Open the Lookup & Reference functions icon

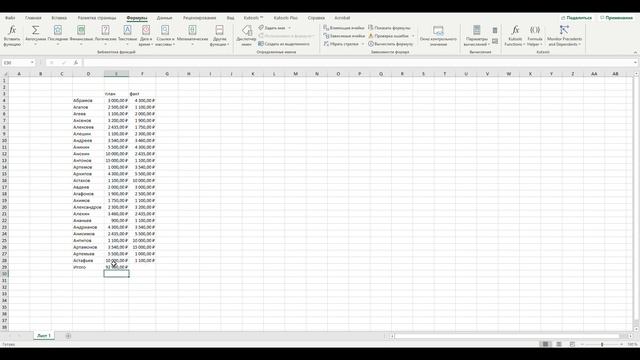[165, 30]
